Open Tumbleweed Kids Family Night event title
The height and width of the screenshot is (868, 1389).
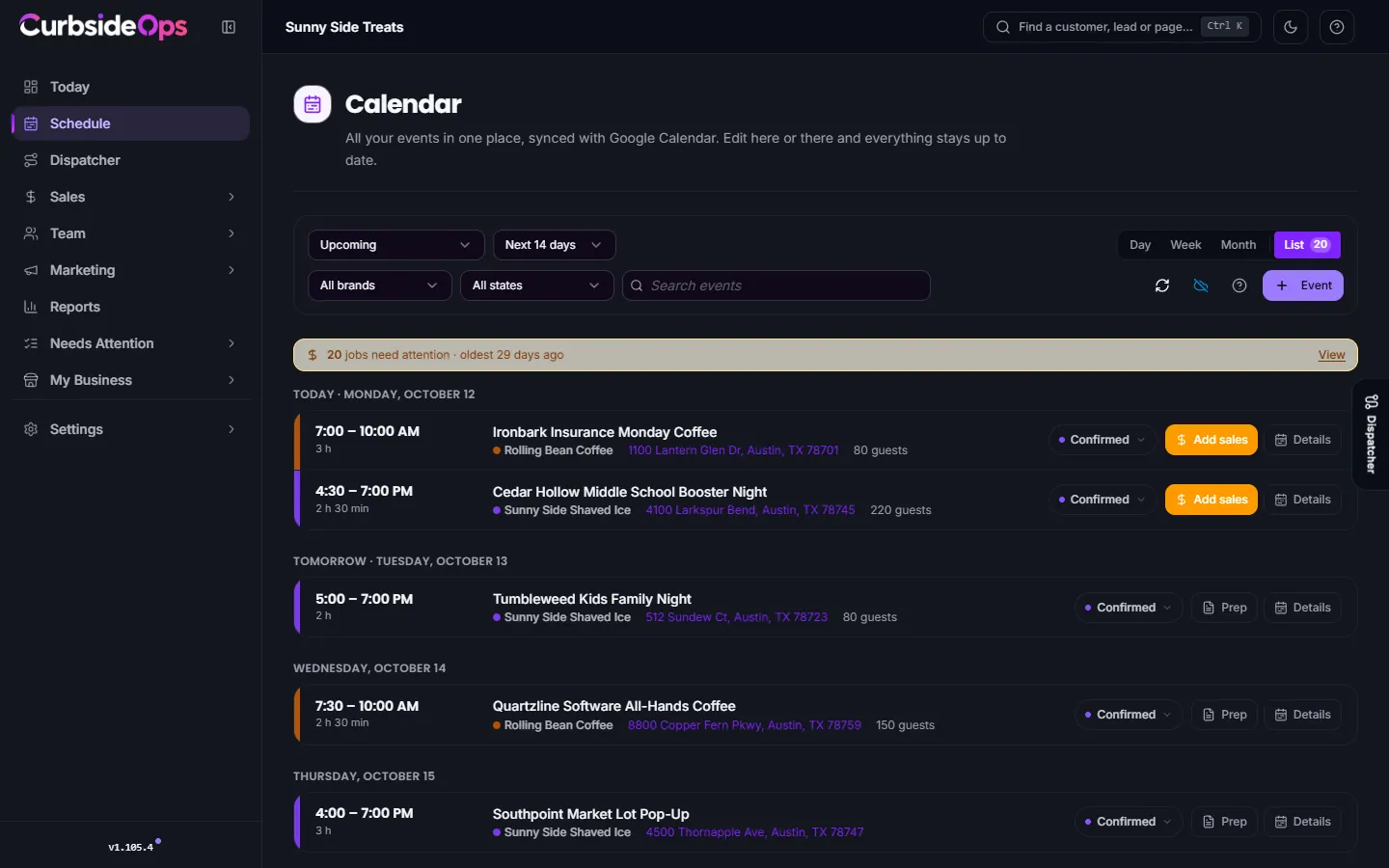click(591, 599)
